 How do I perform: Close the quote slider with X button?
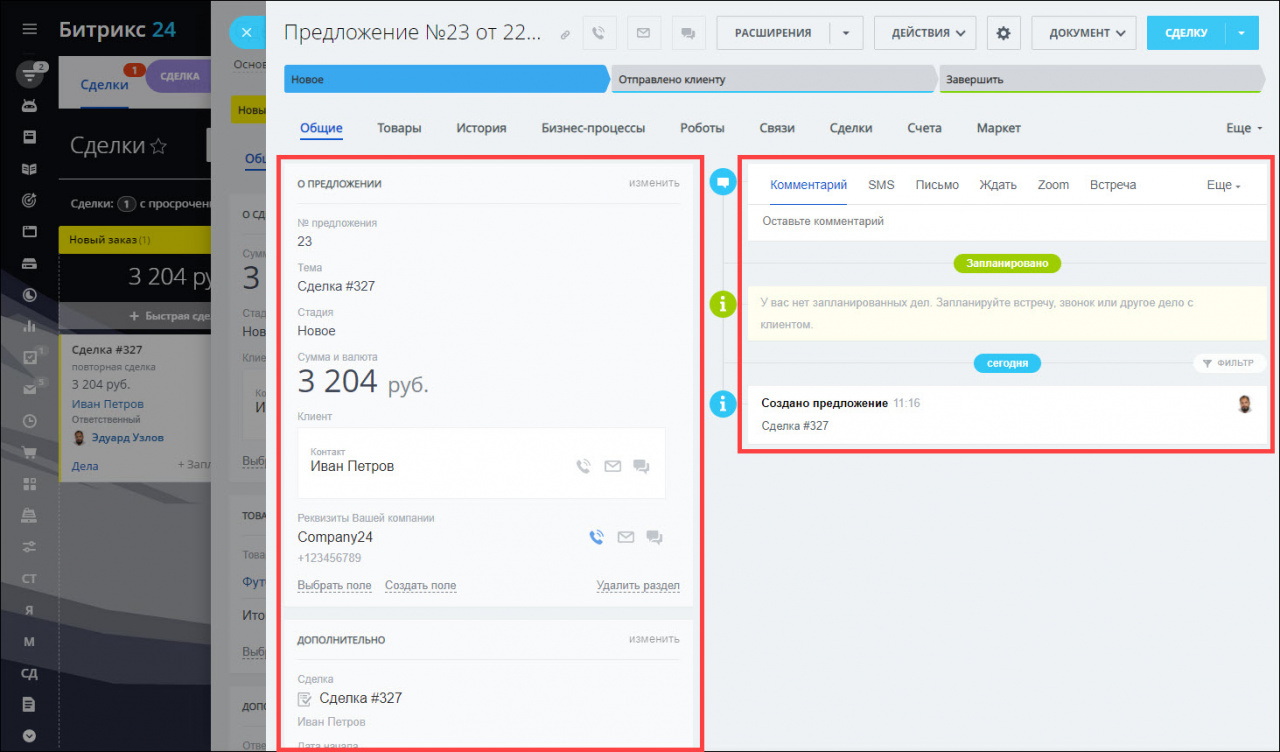[x=246, y=33]
